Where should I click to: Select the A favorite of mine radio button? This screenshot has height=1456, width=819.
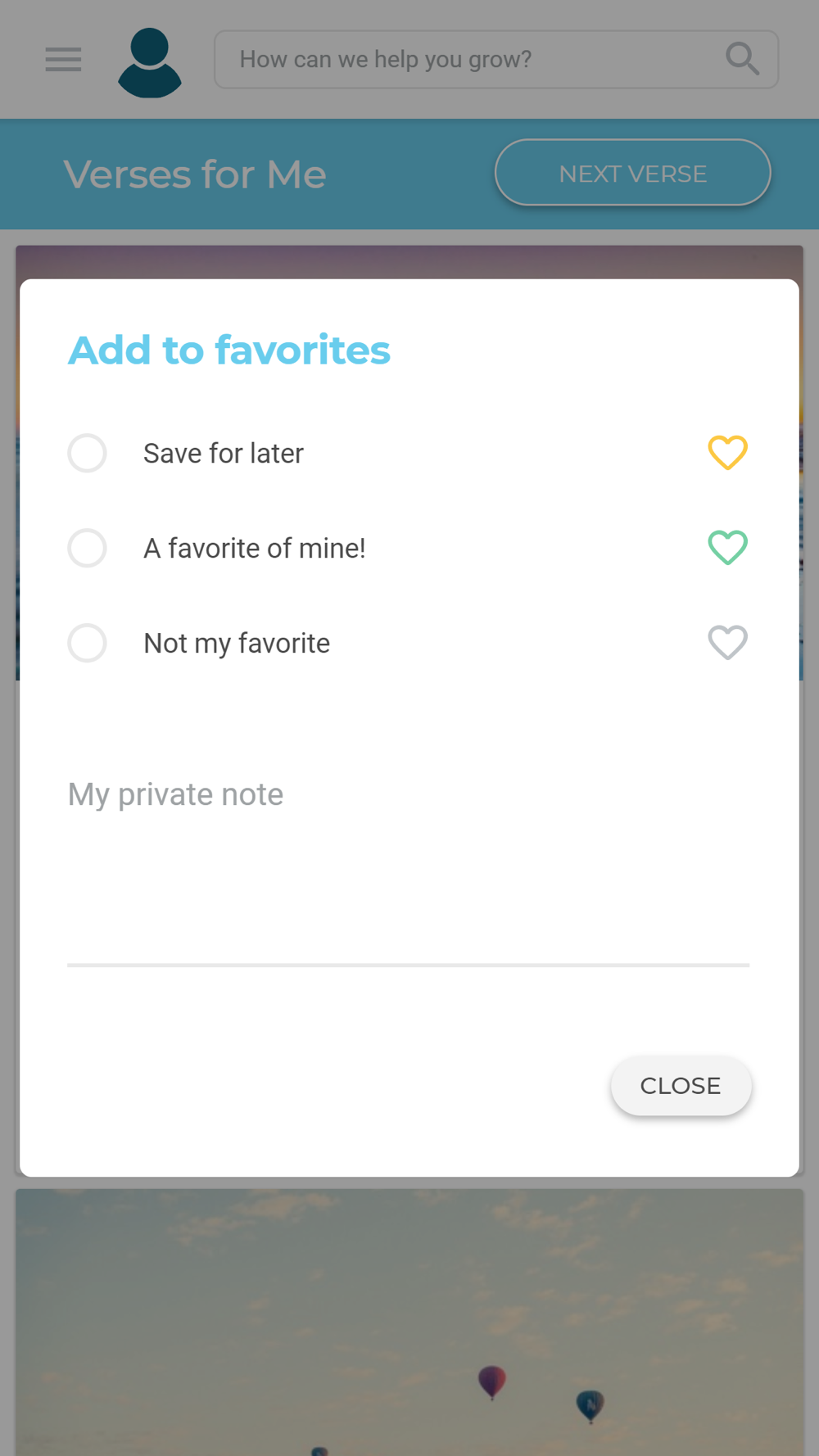88,548
